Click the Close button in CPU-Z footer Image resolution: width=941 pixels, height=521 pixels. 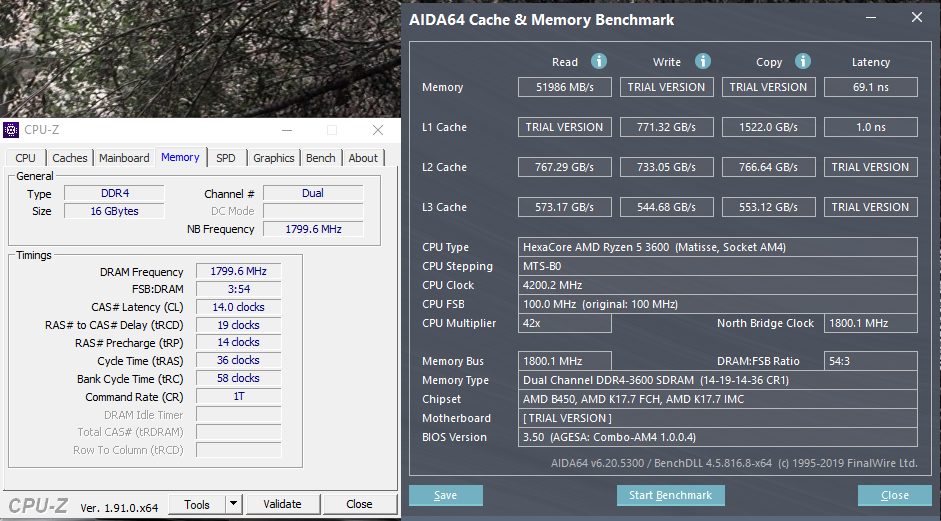[359, 504]
